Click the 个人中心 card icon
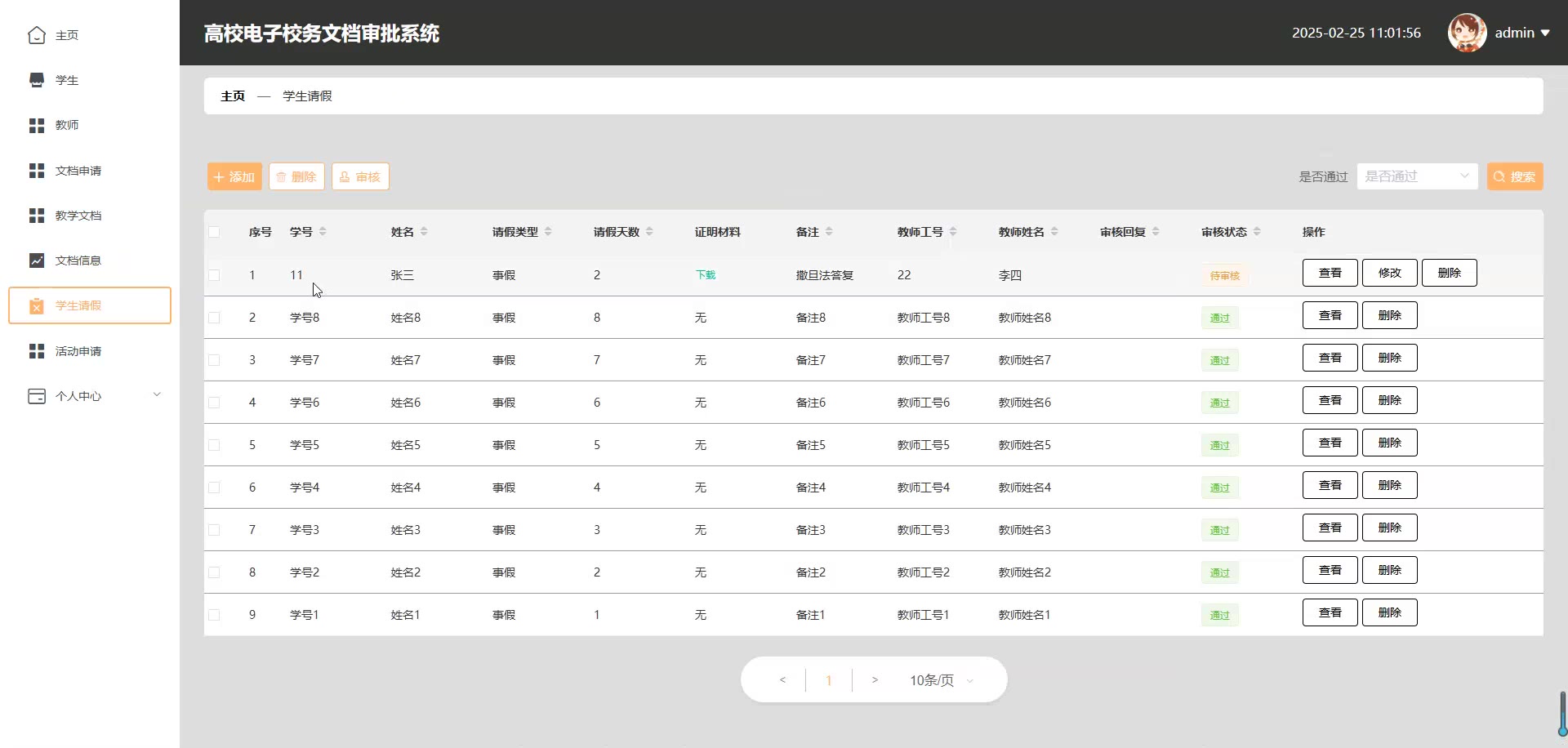 [37, 396]
